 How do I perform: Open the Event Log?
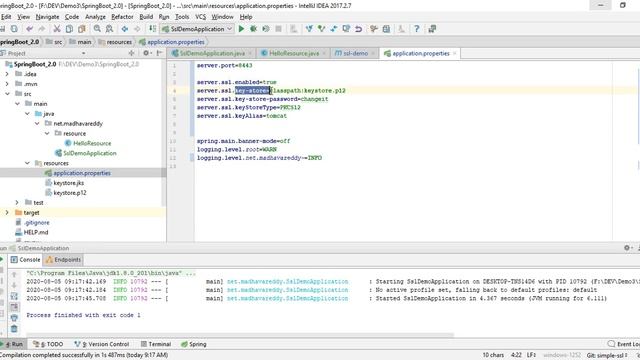click(x=624, y=344)
